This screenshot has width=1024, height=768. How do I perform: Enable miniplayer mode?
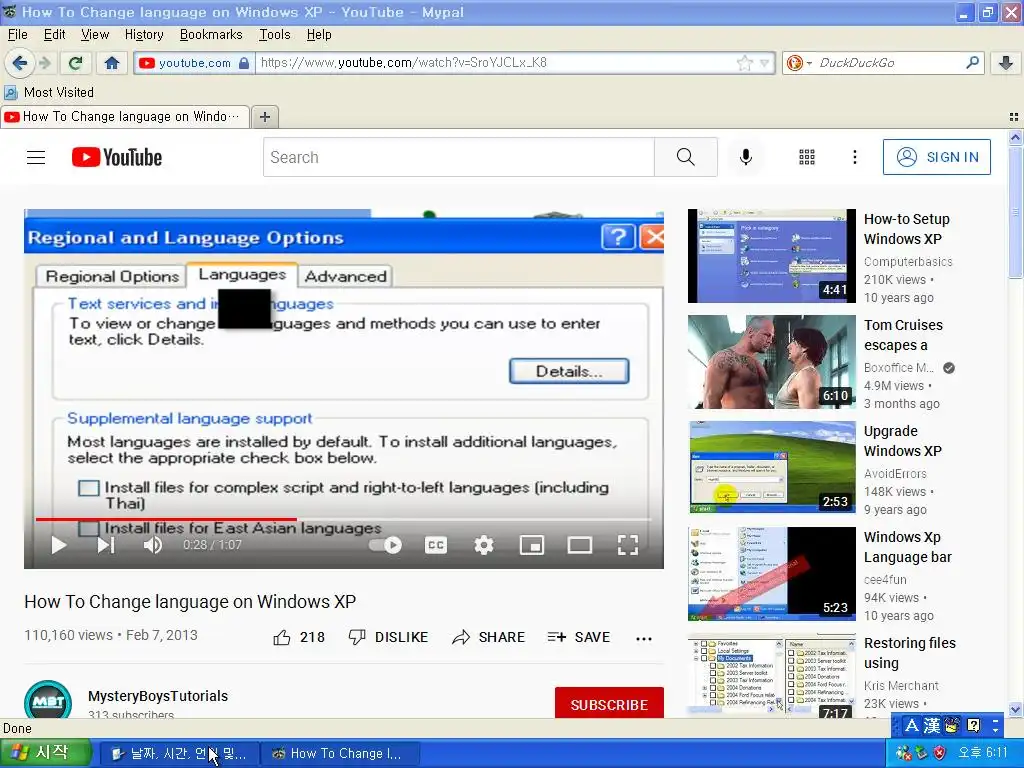[532, 545]
